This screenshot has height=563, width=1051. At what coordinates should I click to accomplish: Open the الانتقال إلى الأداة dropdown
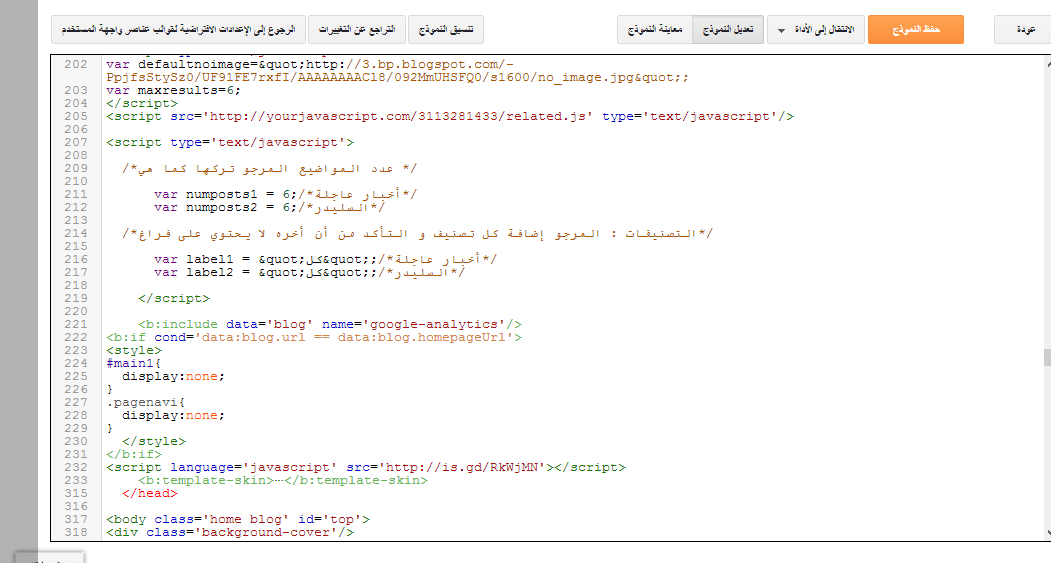pyautogui.click(x=816, y=29)
